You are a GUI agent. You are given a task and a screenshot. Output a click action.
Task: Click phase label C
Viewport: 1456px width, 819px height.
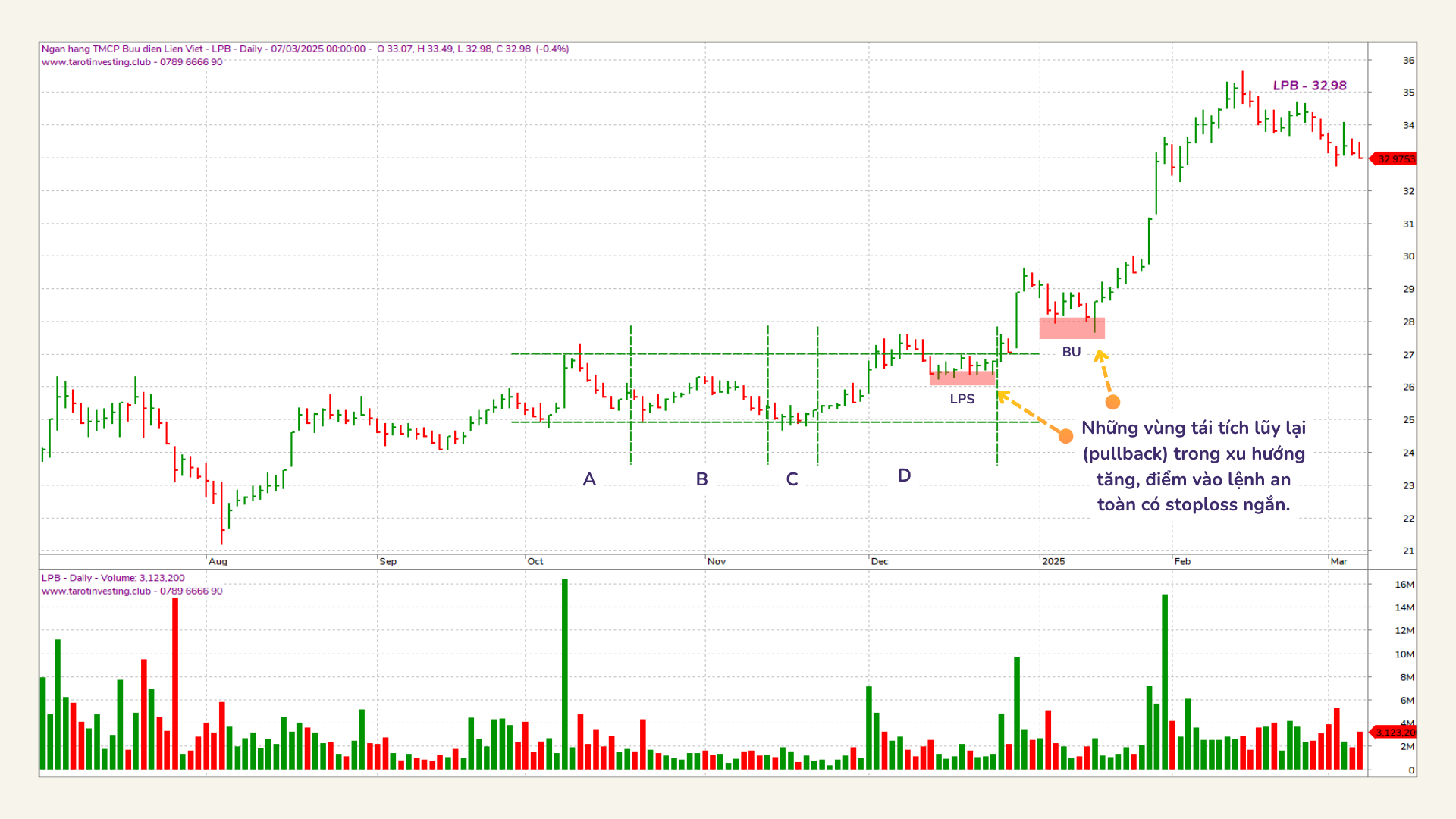[792, 479]
